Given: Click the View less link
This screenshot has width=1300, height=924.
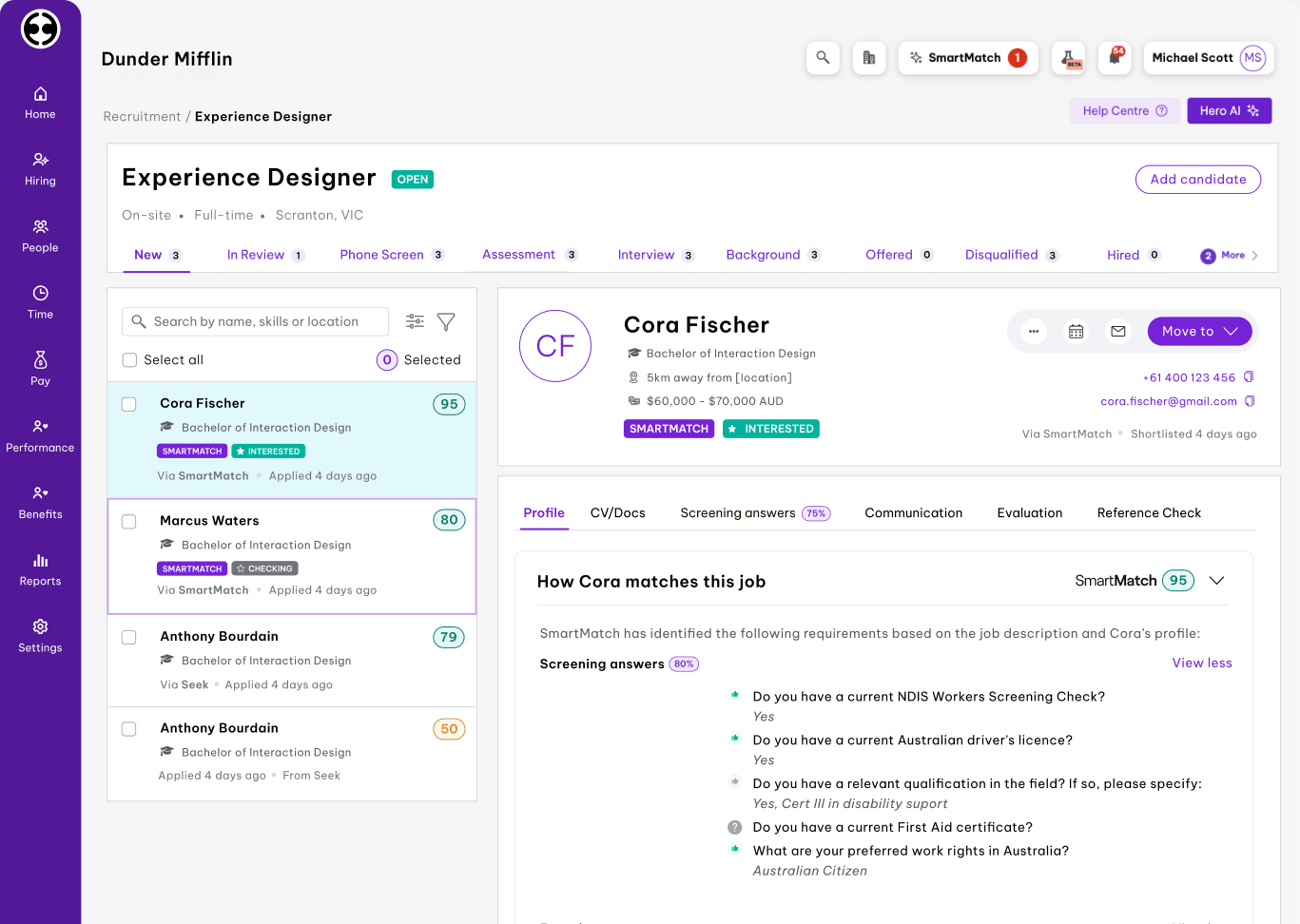Looking at the screenshot, I should [1201, 664].
